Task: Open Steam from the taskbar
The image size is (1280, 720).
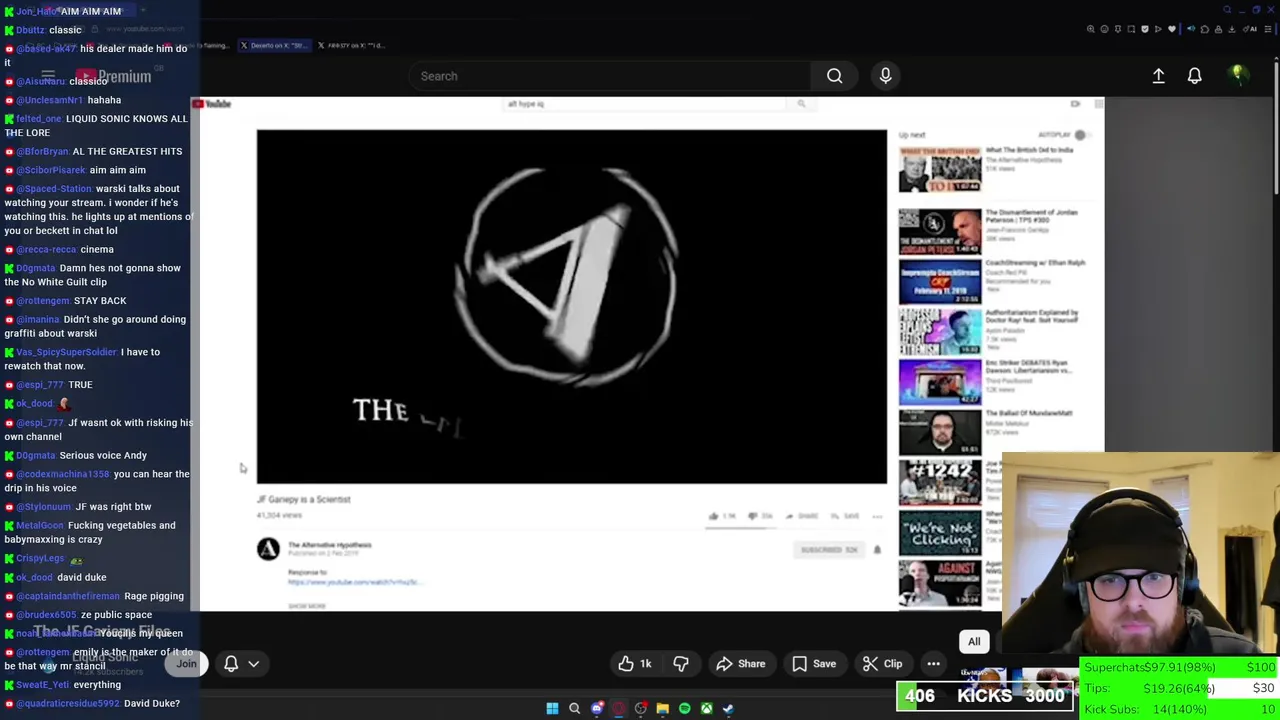Action: click(x=728, y=709)
